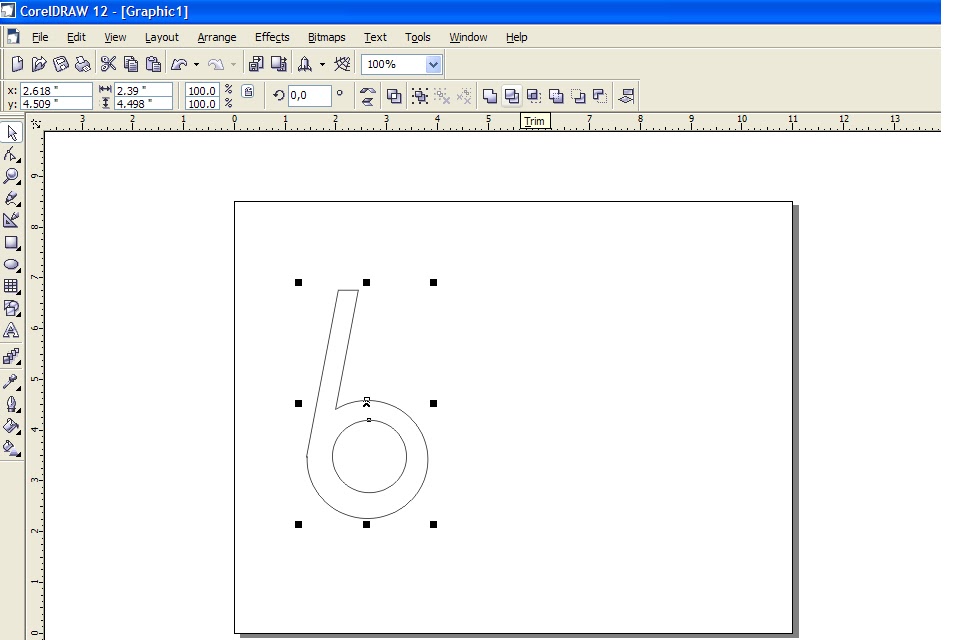The width and height of the screenshot is (954, 640).
Task: Click the disabled Ungroup All icon
Action: pos(464,96)
